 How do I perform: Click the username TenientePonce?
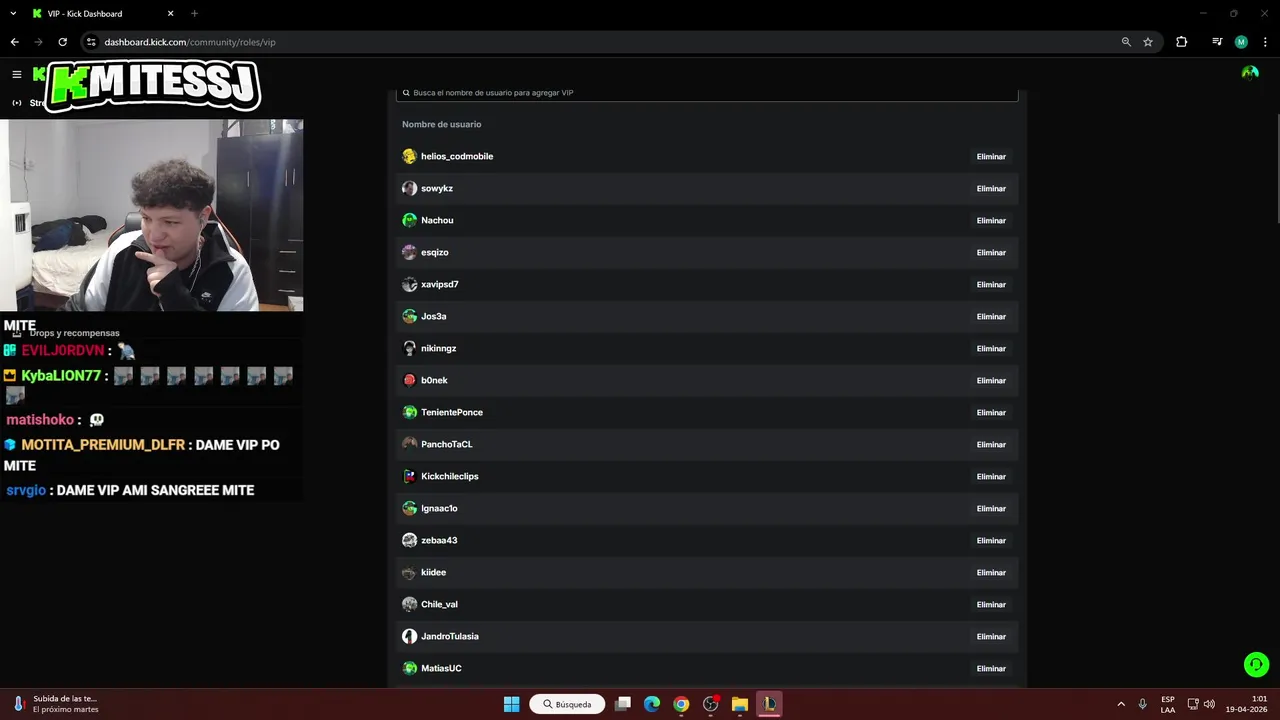coord(452,412)
